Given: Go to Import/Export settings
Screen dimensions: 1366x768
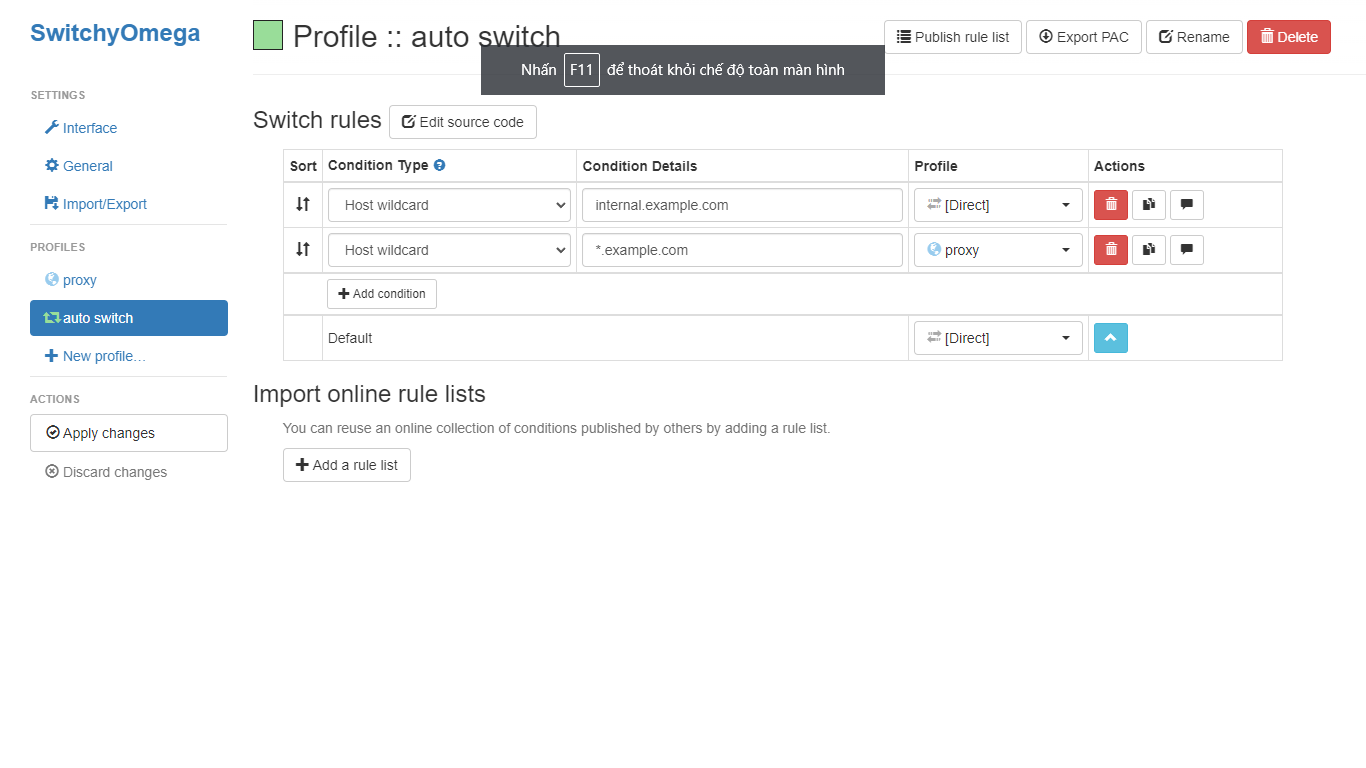Looking at the screenshot, I should (104, 204).
